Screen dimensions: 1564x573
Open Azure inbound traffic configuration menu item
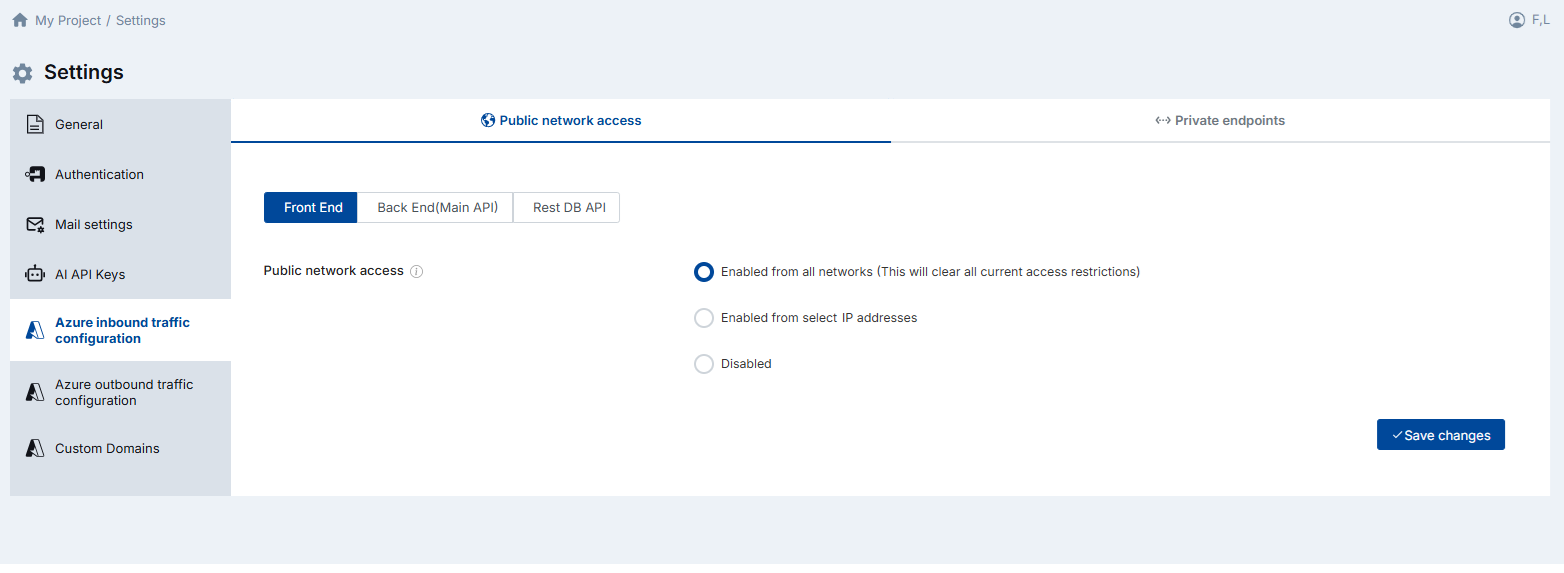(120, 330)
